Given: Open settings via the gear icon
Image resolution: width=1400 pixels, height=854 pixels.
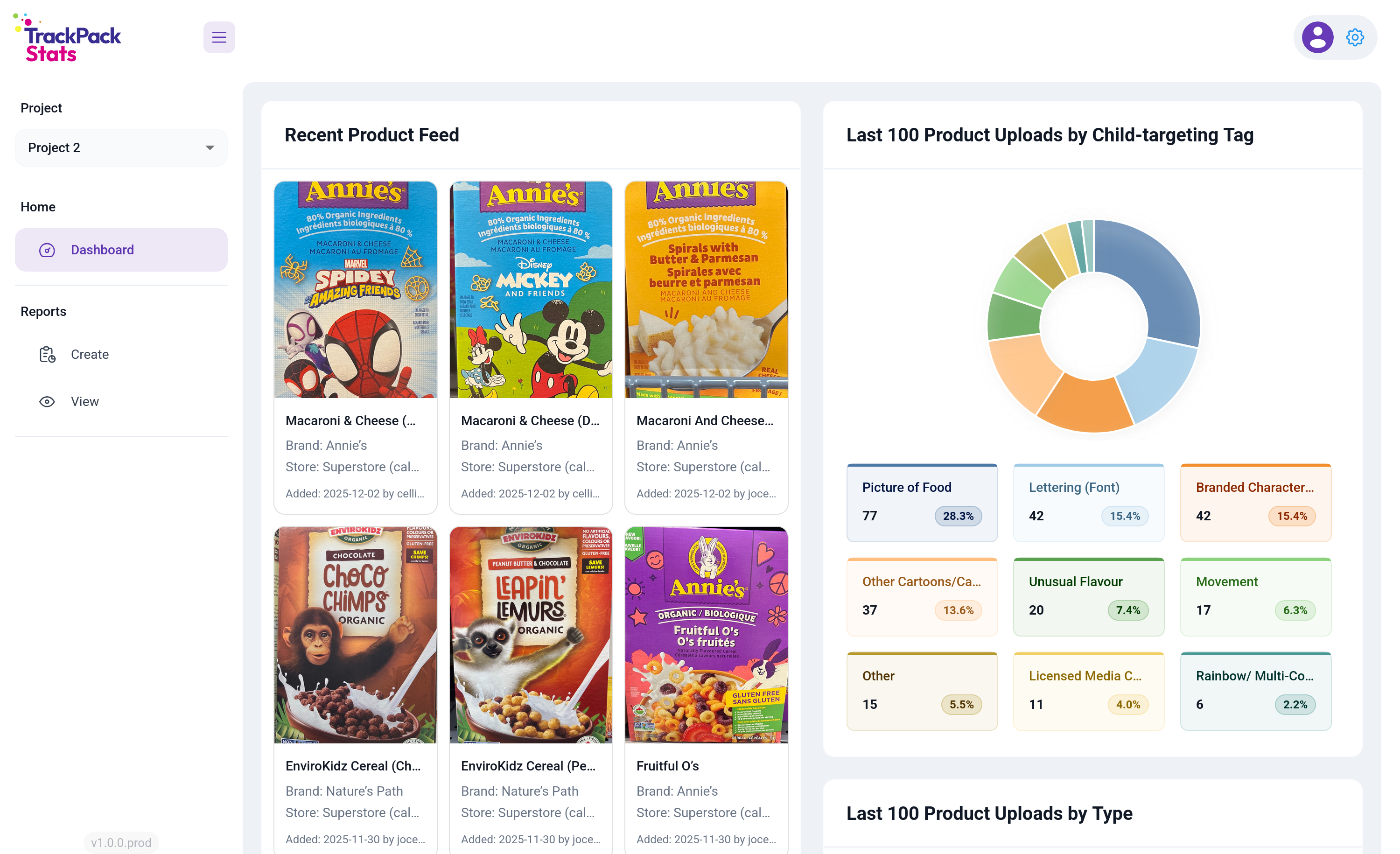Looking at the screenshot, I should (x=1355, y=37).
